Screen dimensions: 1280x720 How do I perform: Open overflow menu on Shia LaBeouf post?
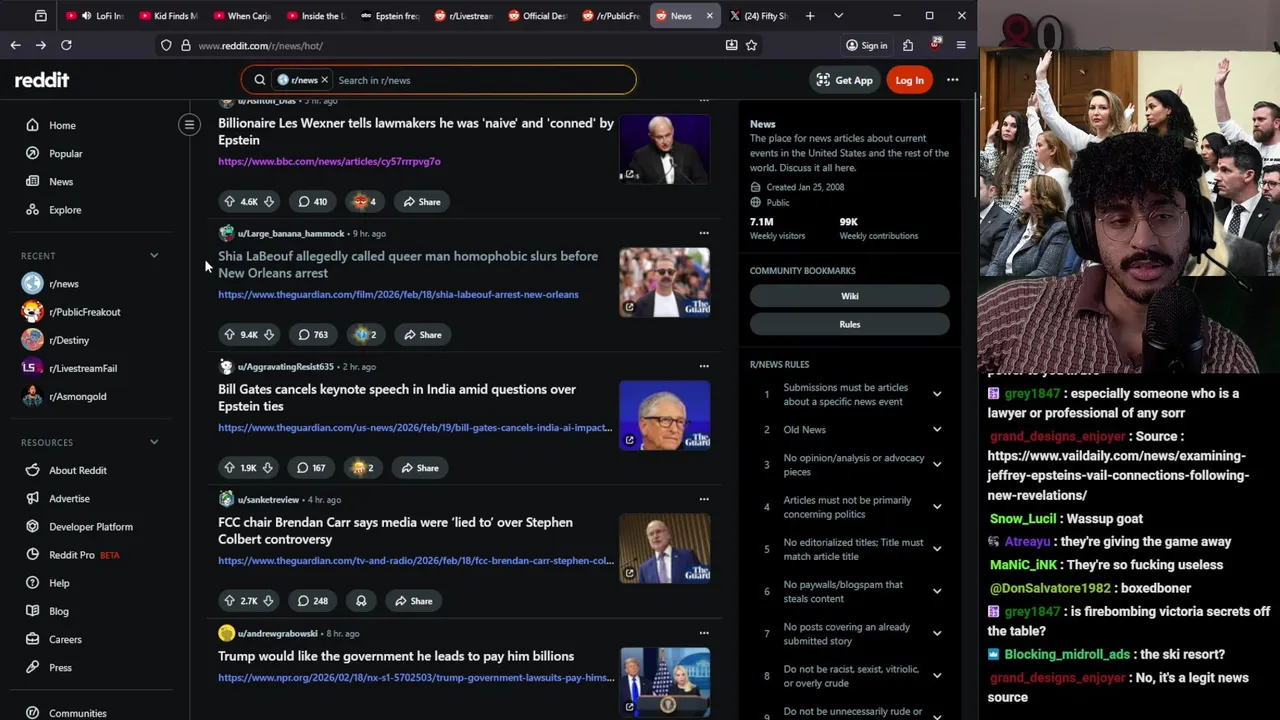tap(704, 233)
